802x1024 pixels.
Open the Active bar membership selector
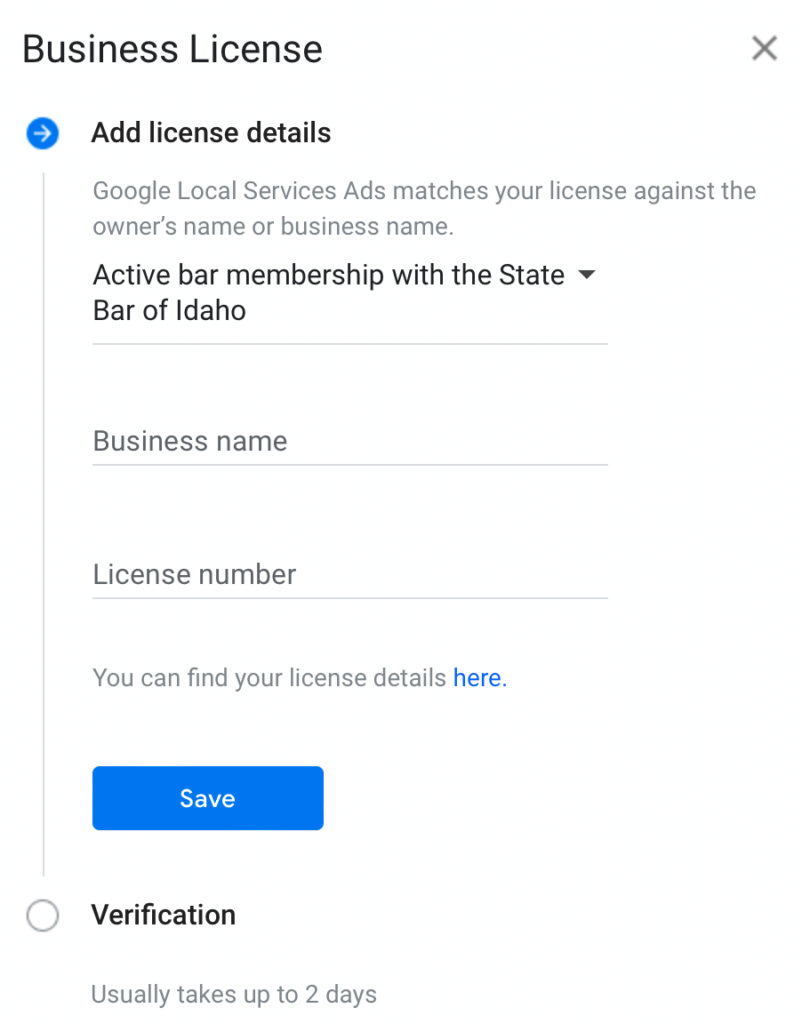pyautogui.click(x=350, y=293)
